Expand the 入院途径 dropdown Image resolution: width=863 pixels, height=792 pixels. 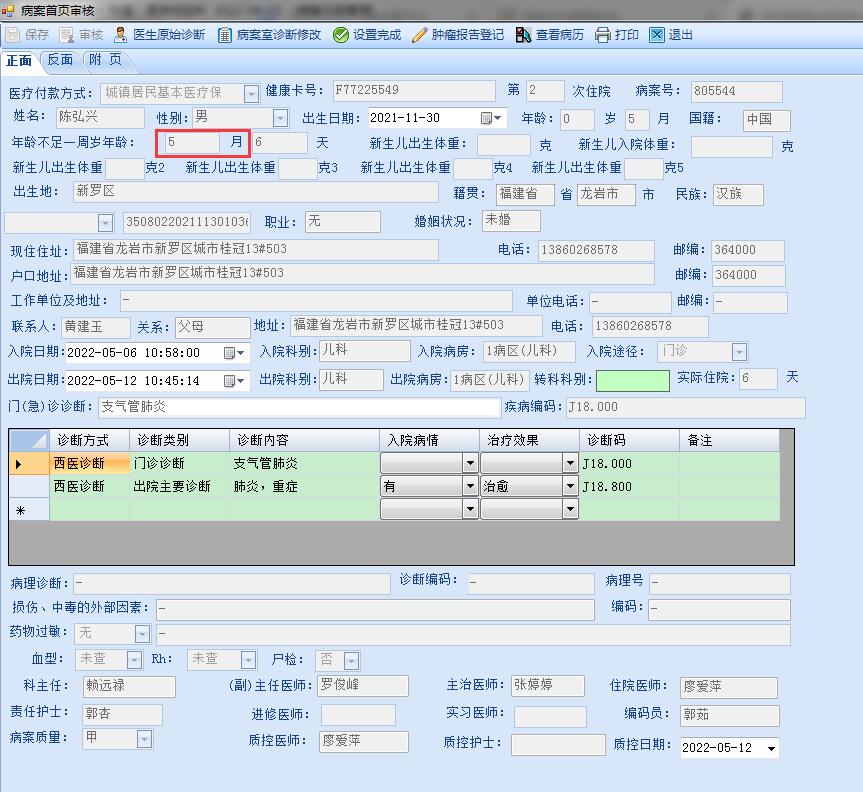(739, 352)
